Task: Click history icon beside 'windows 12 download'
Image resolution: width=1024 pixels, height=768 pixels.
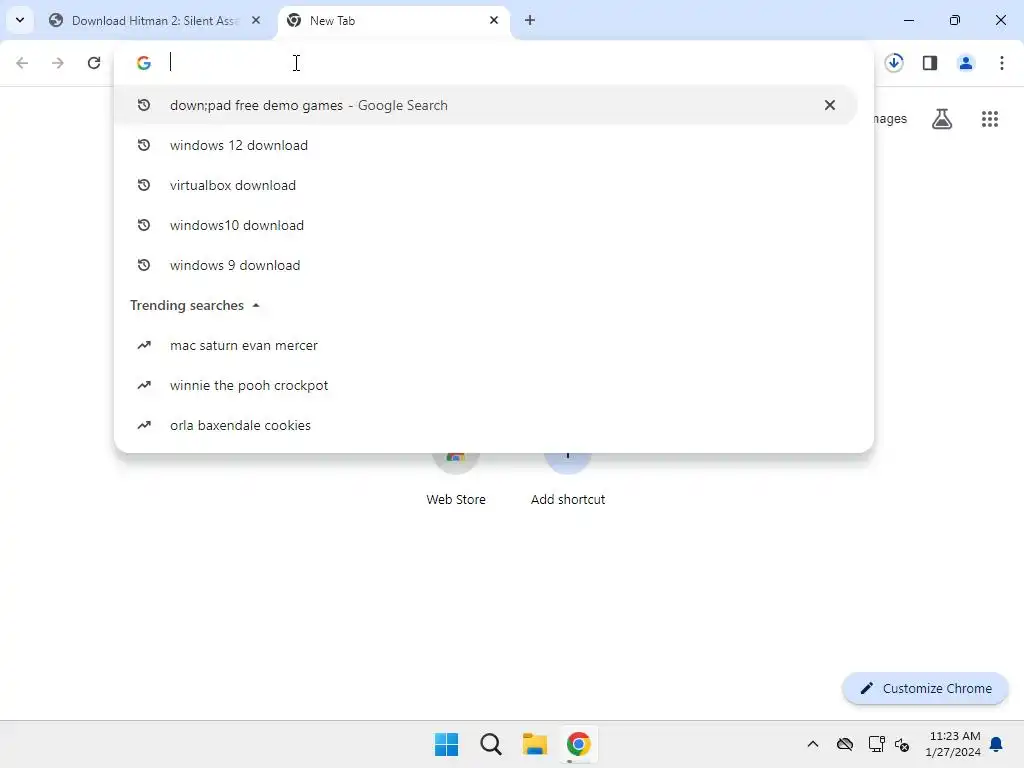Action: [144, 145]
